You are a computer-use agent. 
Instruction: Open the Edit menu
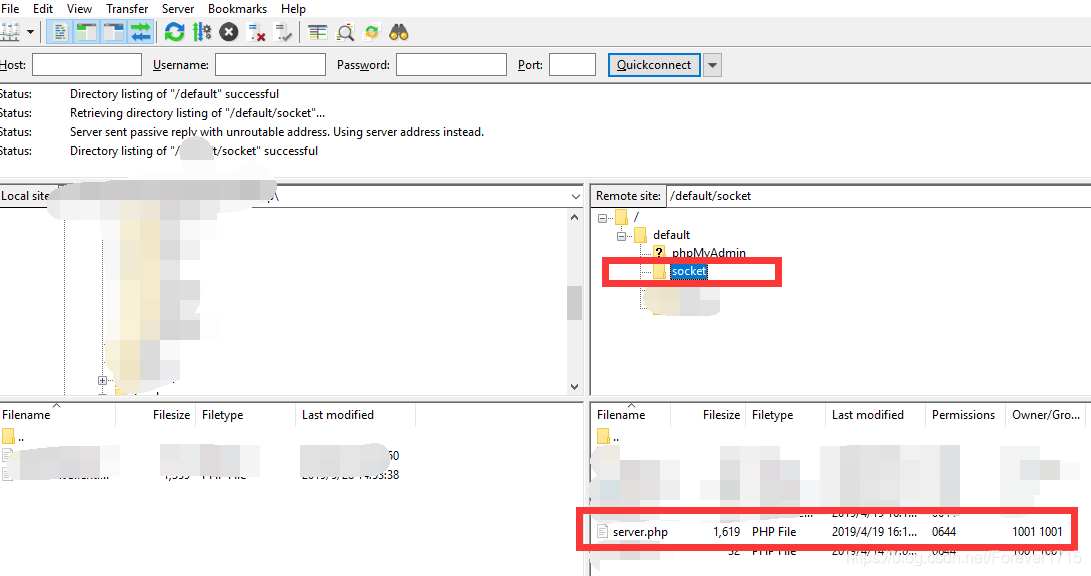click(43, 8)
